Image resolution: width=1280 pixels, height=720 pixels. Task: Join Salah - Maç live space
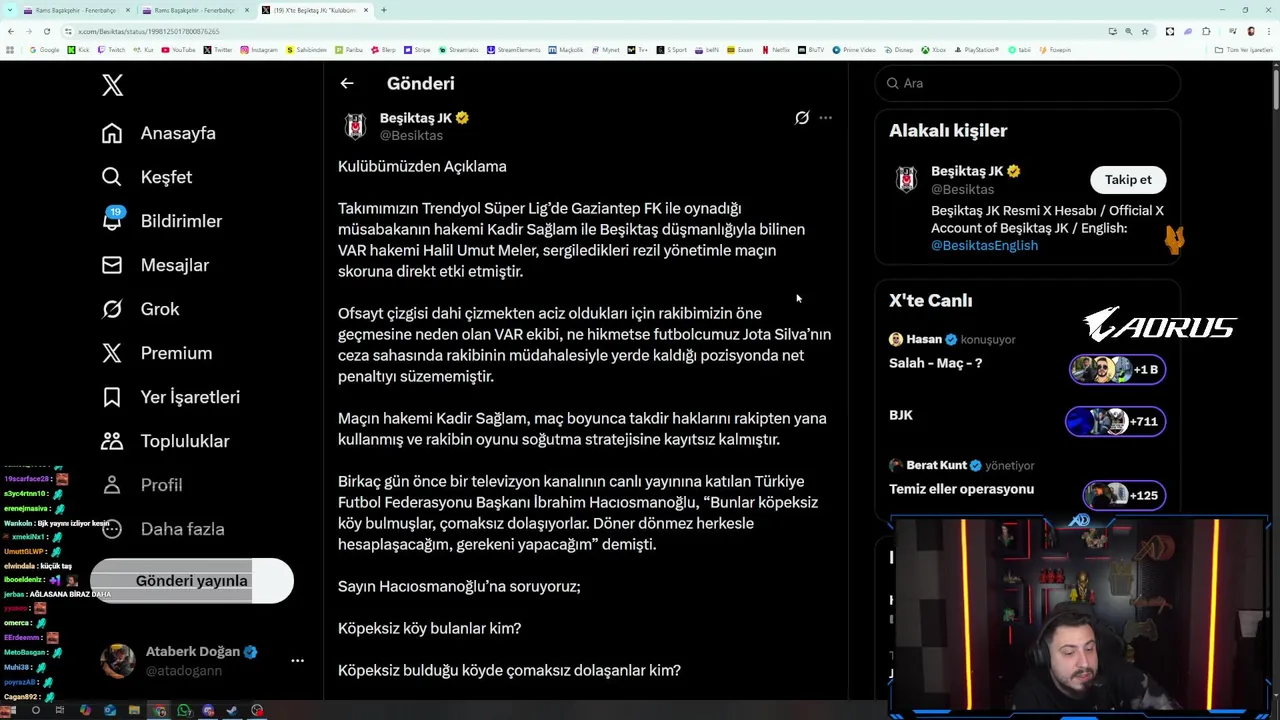tap(935, 363)
